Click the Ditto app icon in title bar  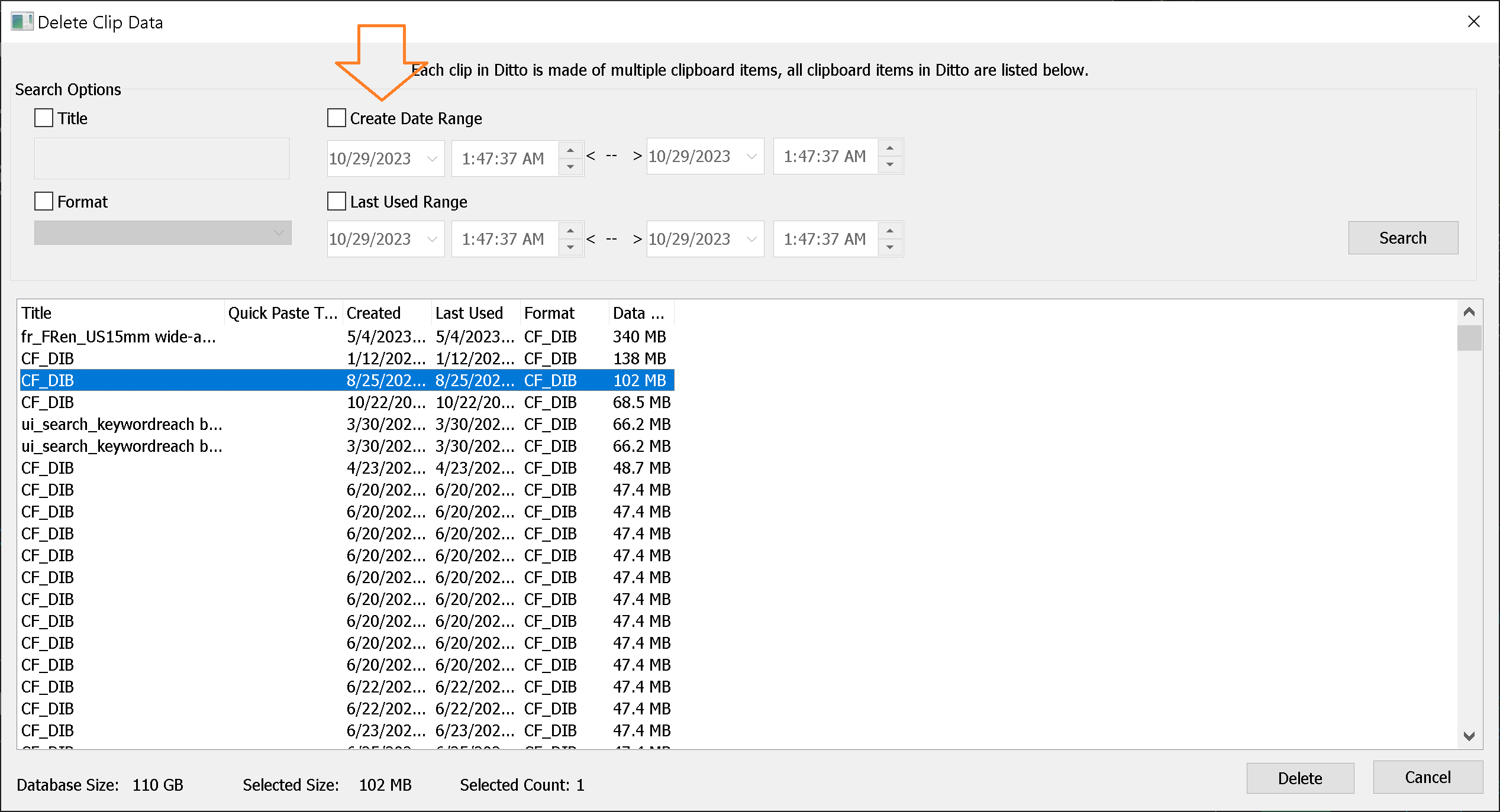pos(22,22)
